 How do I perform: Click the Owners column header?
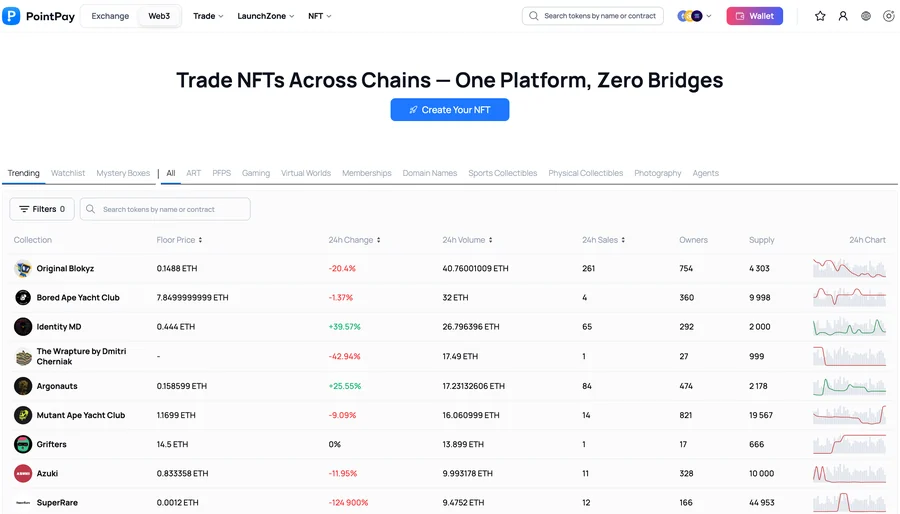(693, 240)
